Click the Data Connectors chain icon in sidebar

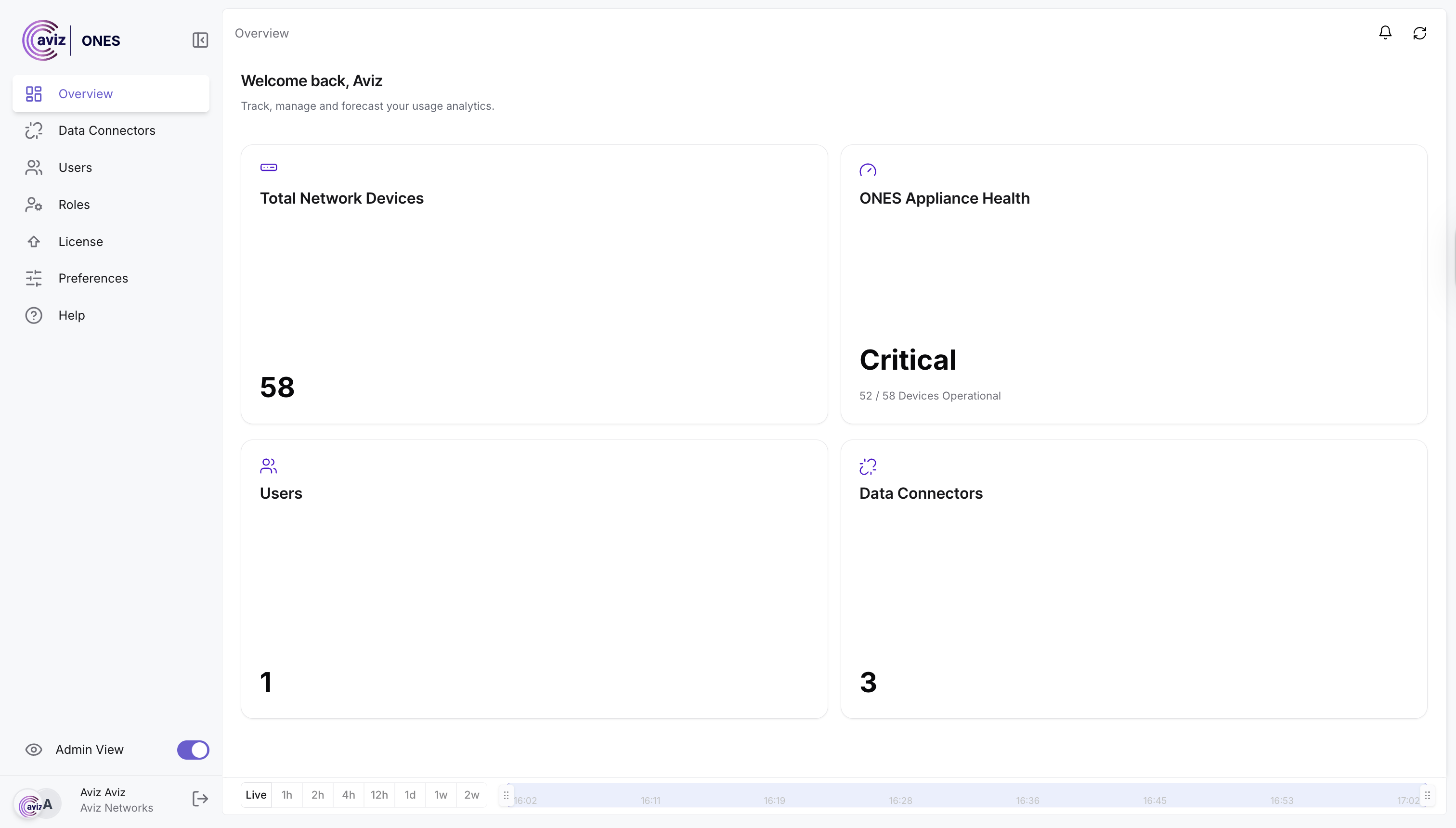pos(34,131)
